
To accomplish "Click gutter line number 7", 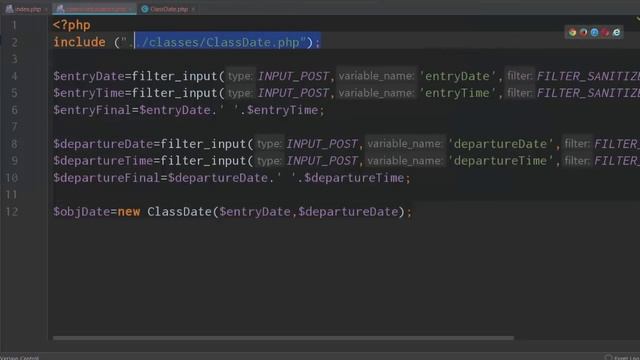I will pyautogui.click(x=14, y=127).
